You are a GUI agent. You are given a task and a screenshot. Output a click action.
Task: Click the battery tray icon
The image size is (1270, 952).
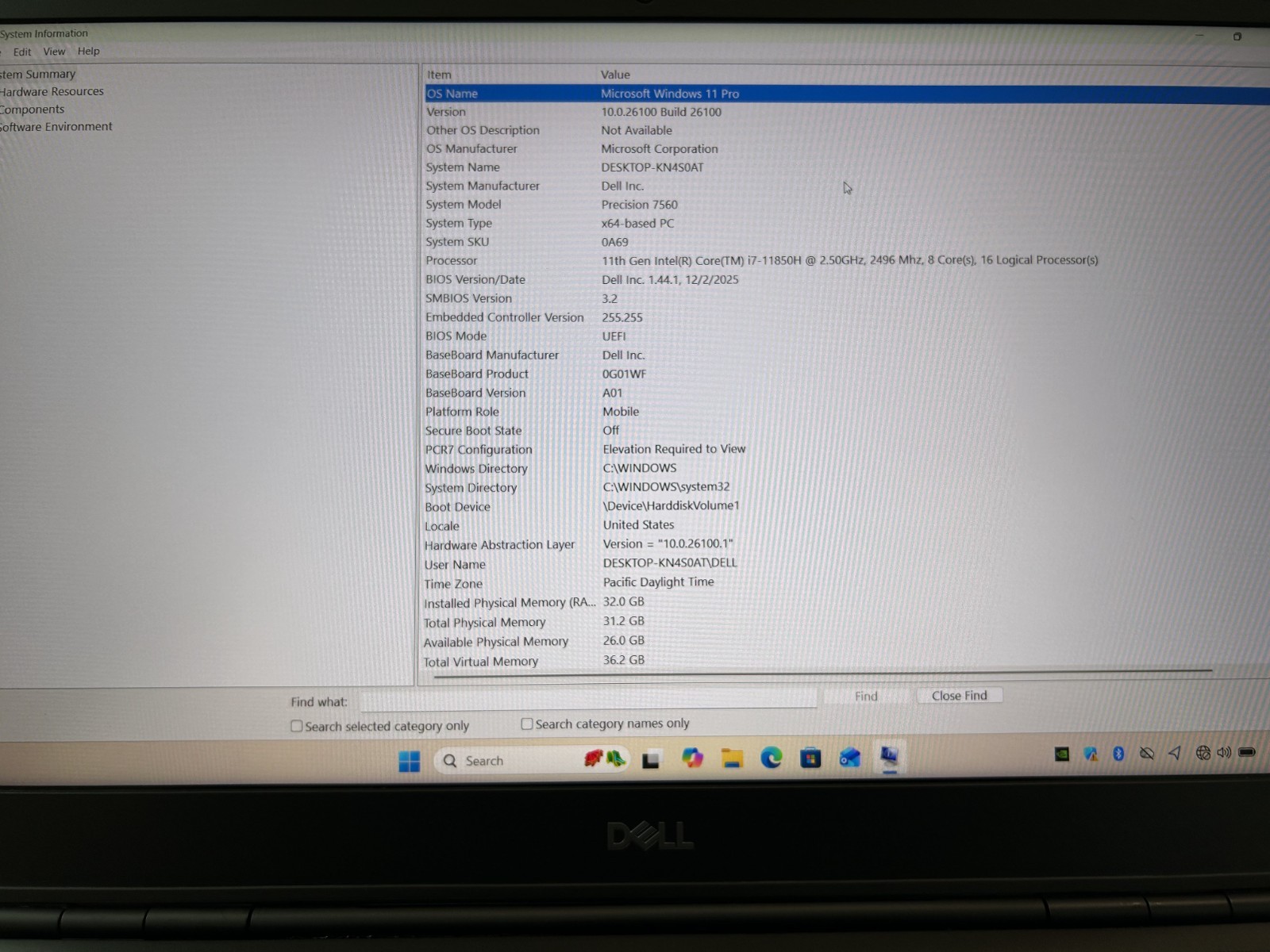(1247, 751)
